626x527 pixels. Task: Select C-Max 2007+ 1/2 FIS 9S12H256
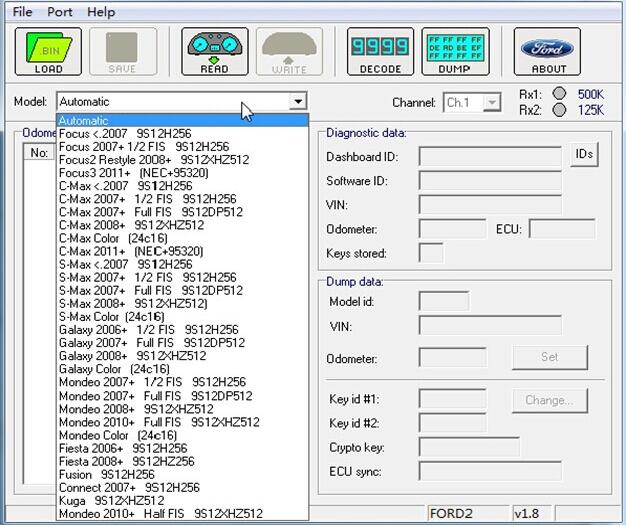point(182,199)
